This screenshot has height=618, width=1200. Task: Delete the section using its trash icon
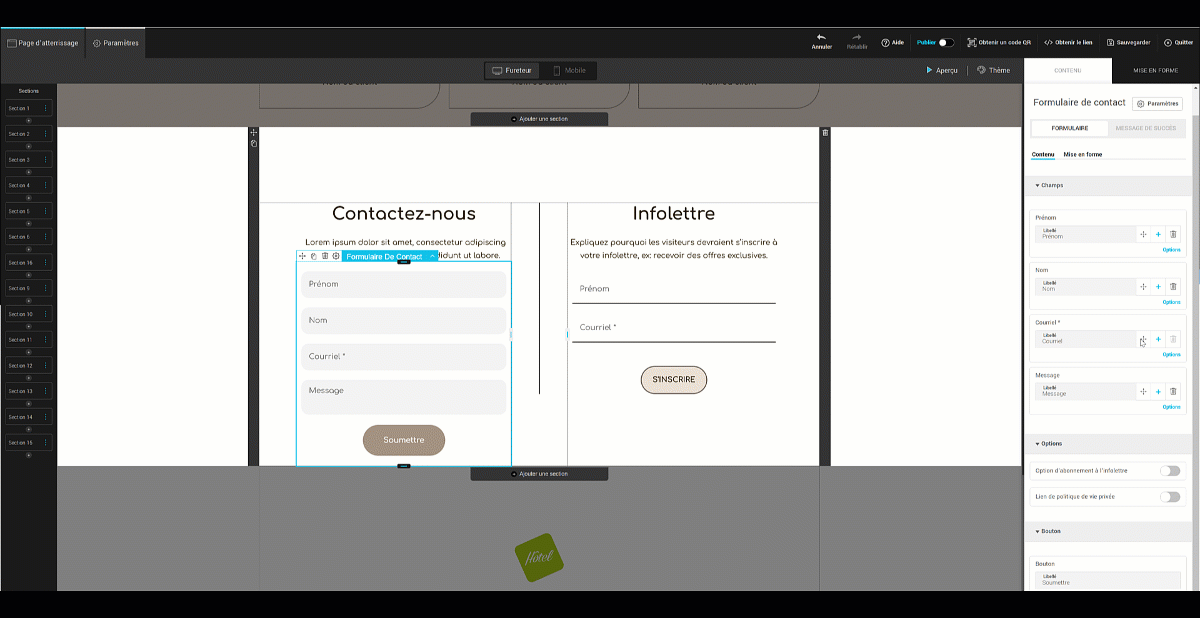(x=825, y=133)
